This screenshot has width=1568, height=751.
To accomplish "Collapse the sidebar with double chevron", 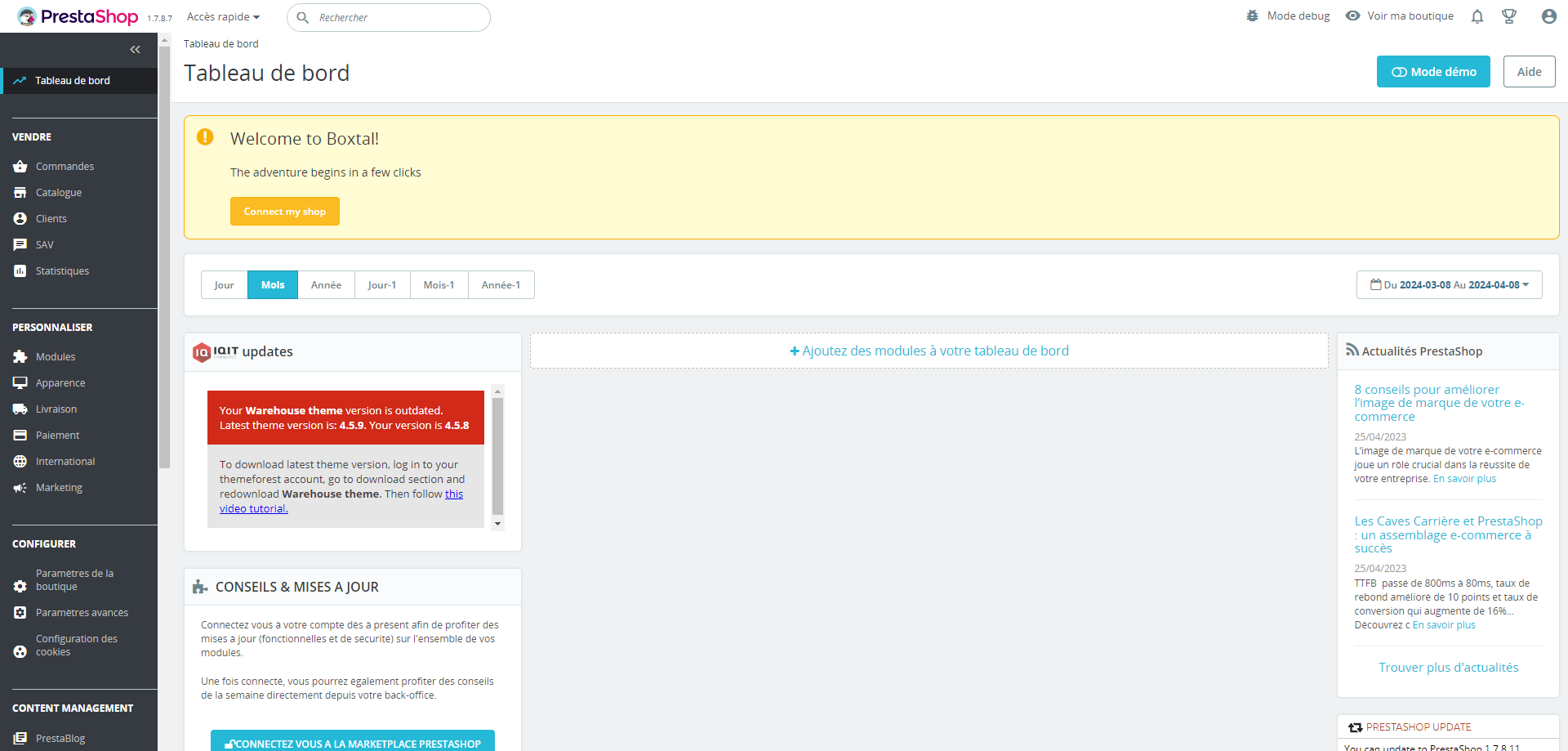I will [136, 50].
